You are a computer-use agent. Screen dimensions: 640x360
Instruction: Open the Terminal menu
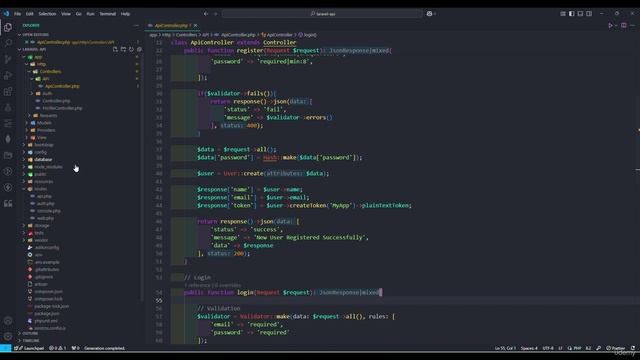coord(107,13)
